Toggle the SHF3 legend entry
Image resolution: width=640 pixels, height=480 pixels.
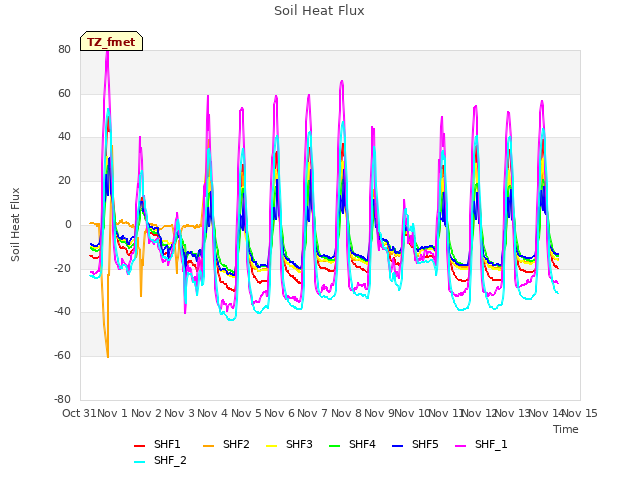pos(289,444)
